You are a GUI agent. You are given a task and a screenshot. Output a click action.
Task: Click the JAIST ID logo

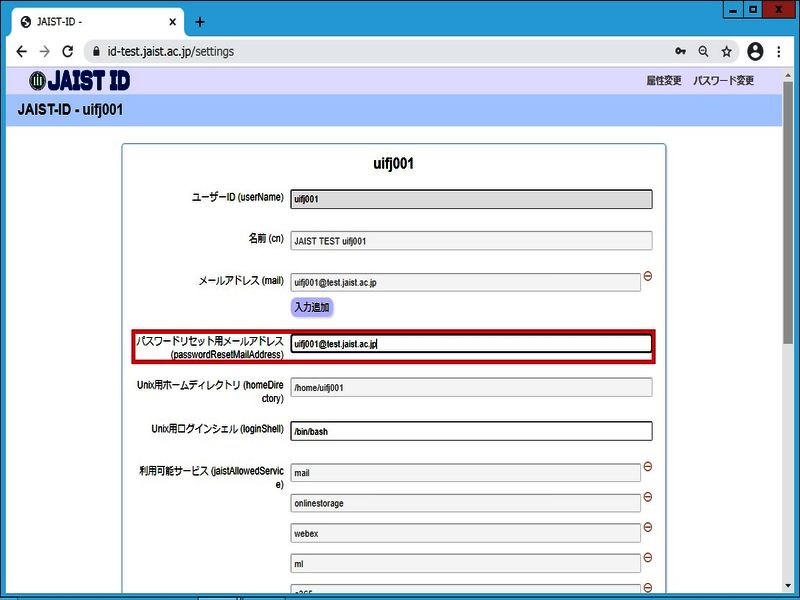[80, 81]
